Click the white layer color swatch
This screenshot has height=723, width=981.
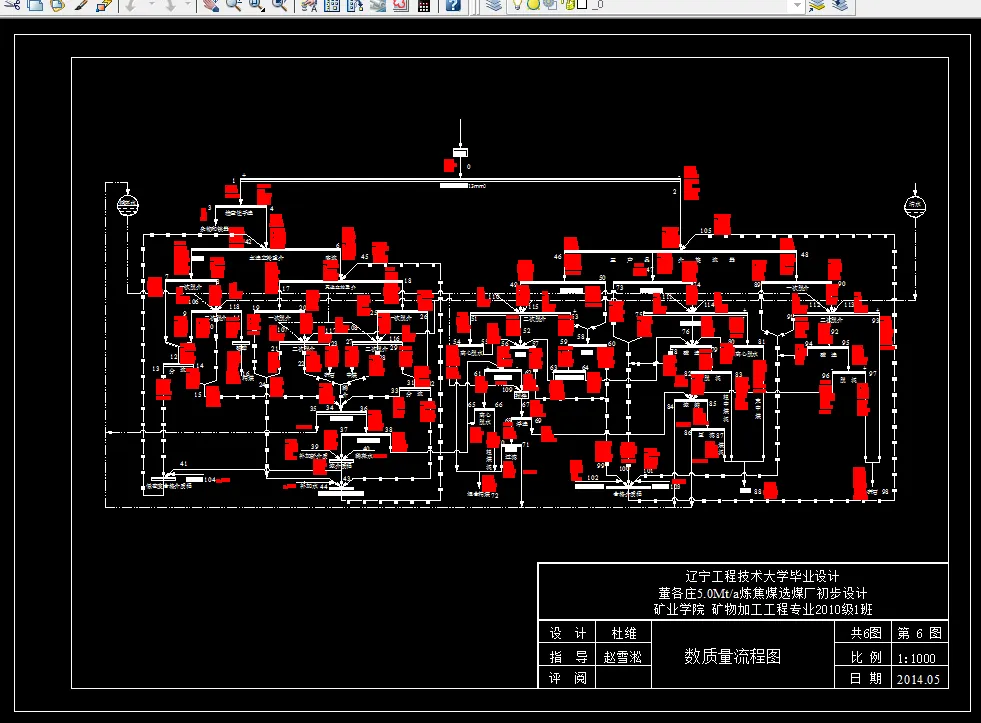click(582, 4)
